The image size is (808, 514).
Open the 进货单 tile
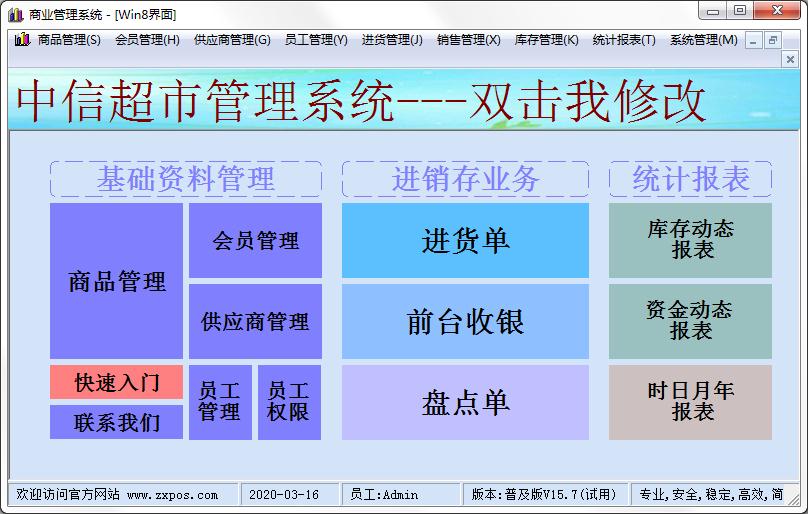tap(465, 241)
